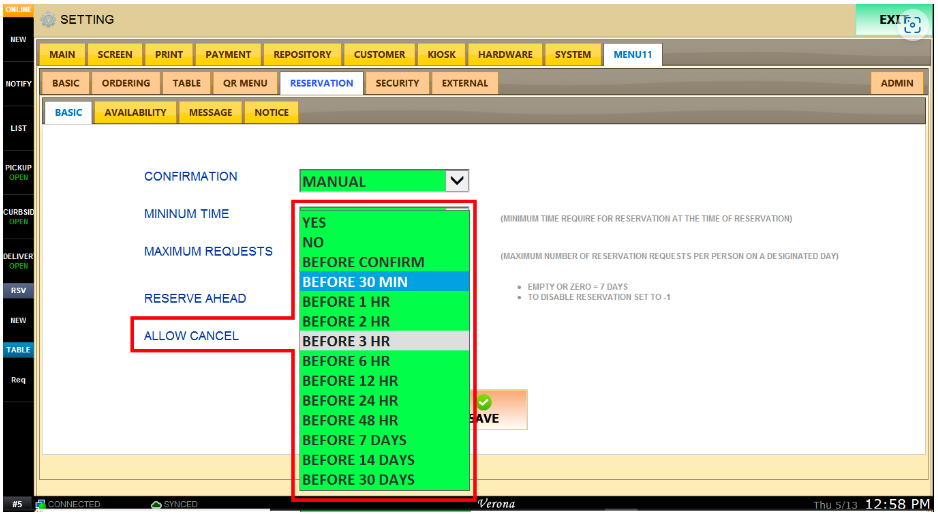Open the HARDWARE settings tab
Viewport: 938px width, 514px height.
point(505,55)
